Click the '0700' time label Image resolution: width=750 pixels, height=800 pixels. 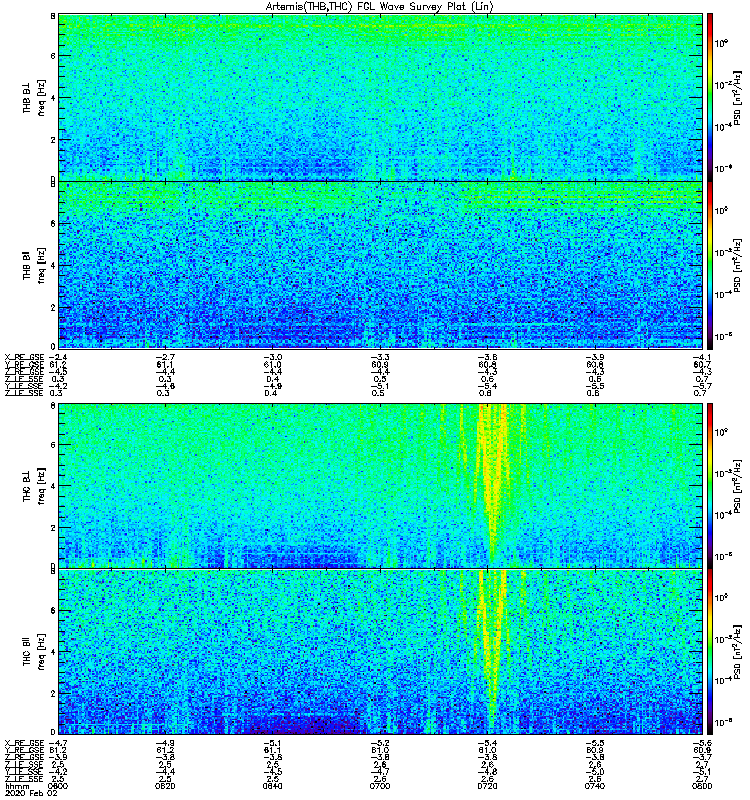pos(380,786)
